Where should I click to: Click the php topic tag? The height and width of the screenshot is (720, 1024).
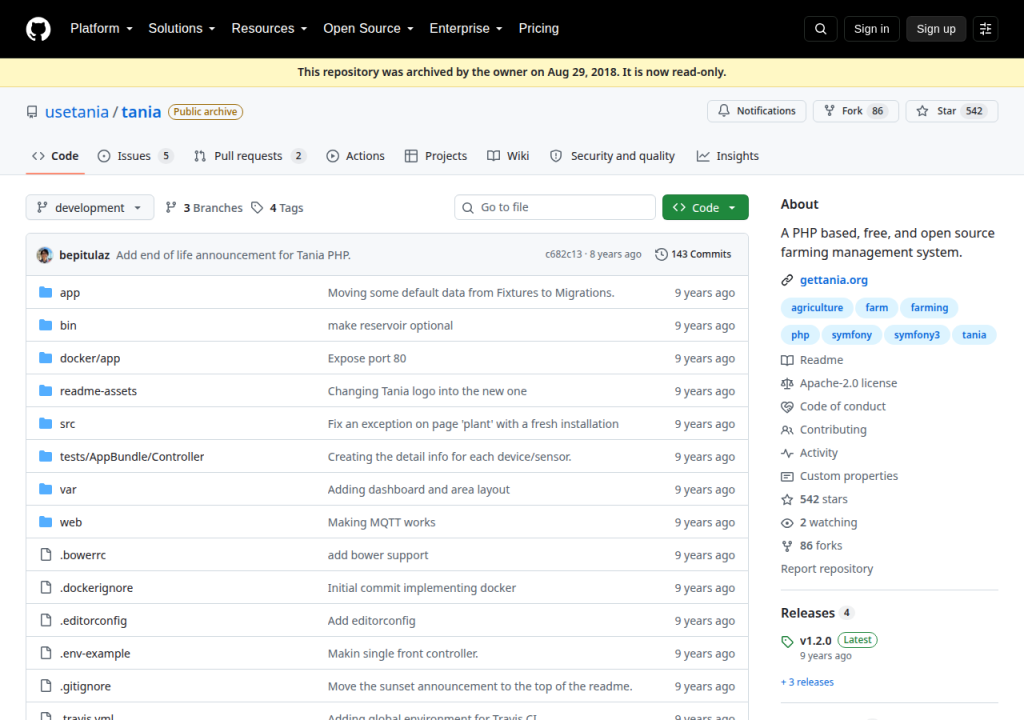(799, 335)
